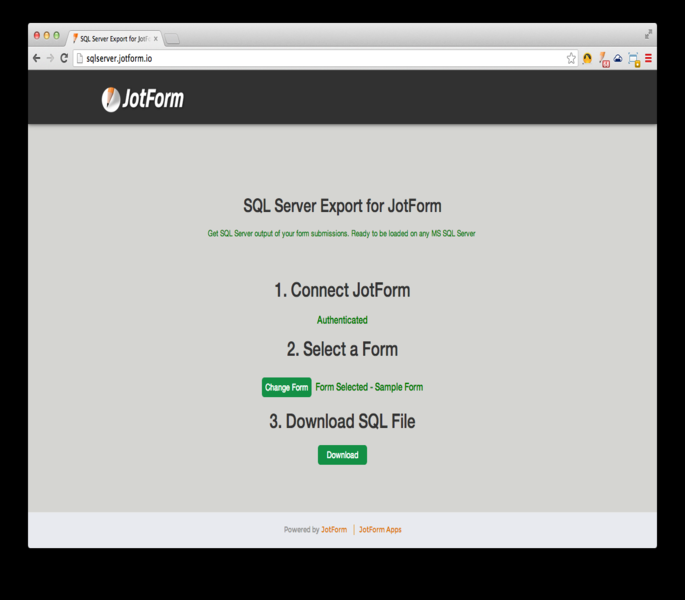685x600 pixels.
Task: Open a new browser tab
Action: click(172, 39)
